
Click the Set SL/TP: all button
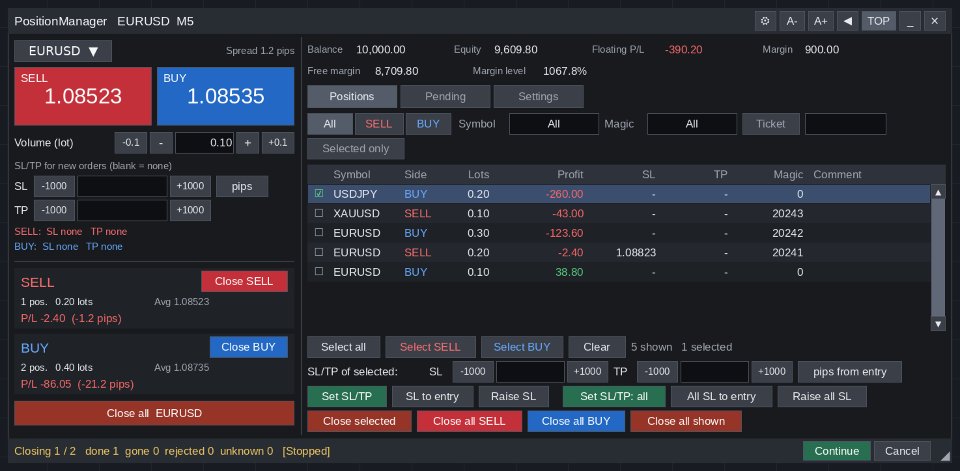pos(614,396)
